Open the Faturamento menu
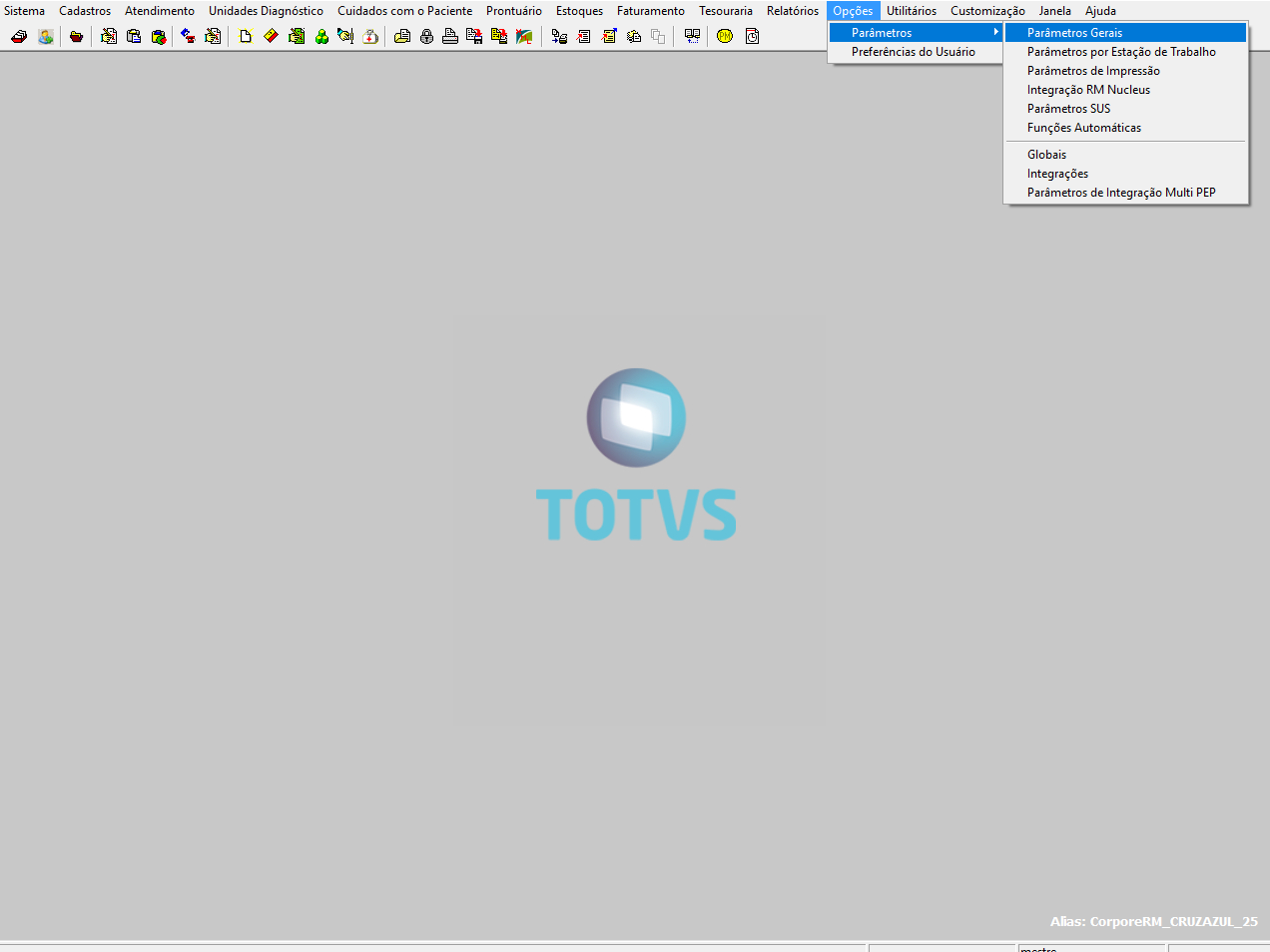This screenshot has height=952, width=1270. (651, 11)
